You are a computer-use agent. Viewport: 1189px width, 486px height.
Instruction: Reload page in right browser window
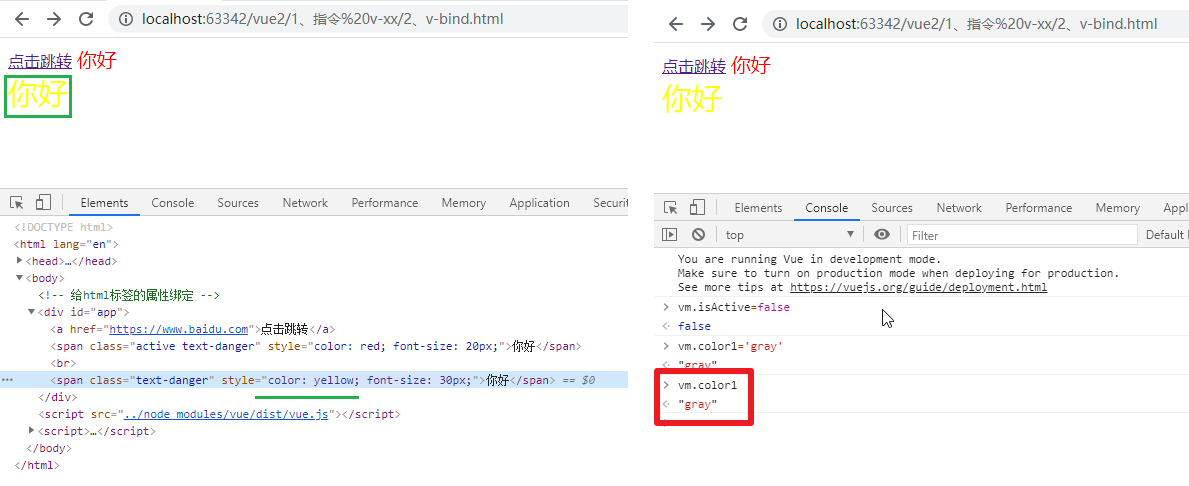740,24
